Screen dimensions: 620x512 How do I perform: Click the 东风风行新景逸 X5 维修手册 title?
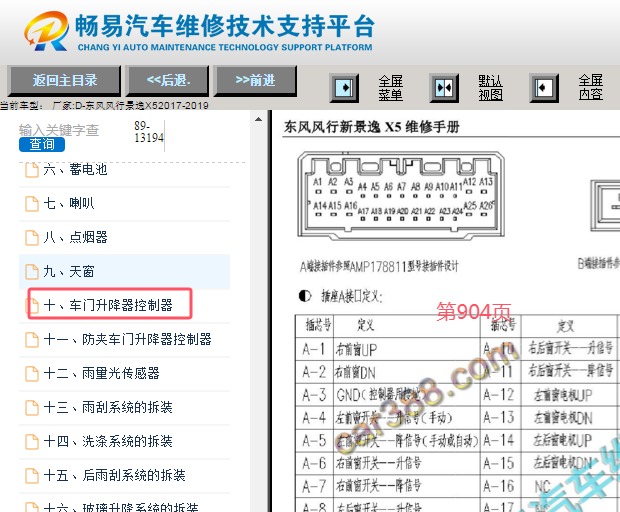click(372, 127)
